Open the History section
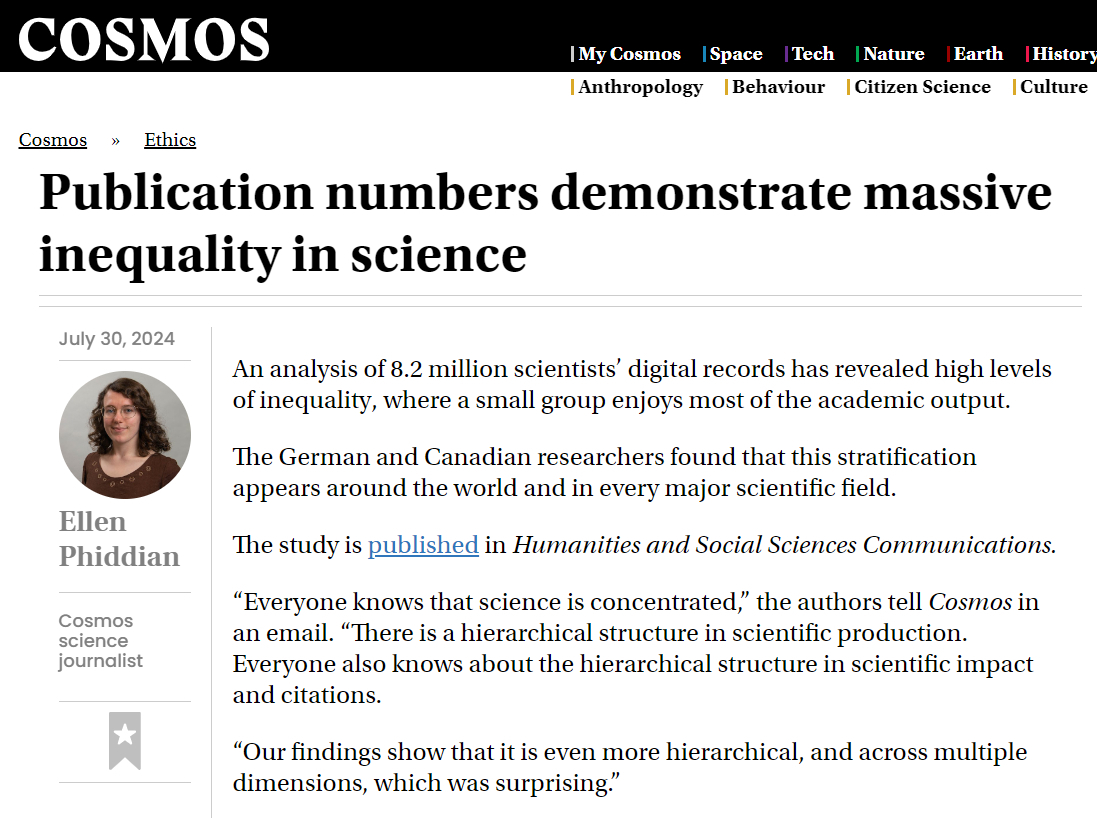 coord(1063,54)
